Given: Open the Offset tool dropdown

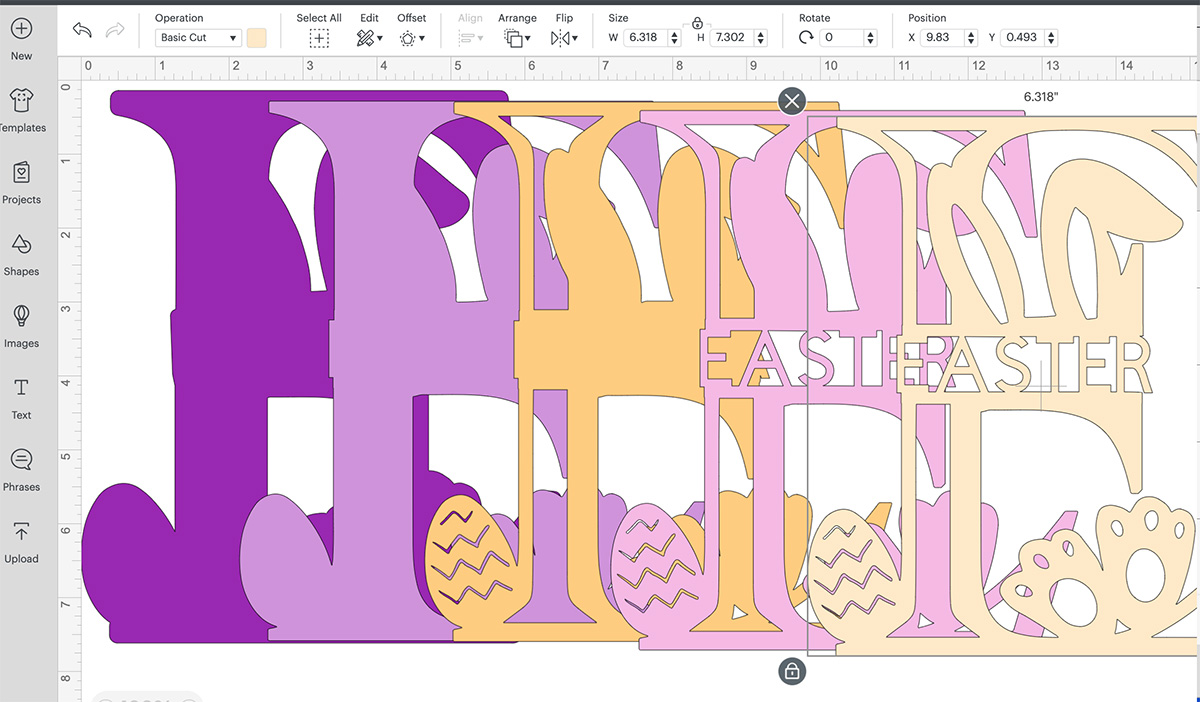Looking at the screenshot, I should [412, 38].
